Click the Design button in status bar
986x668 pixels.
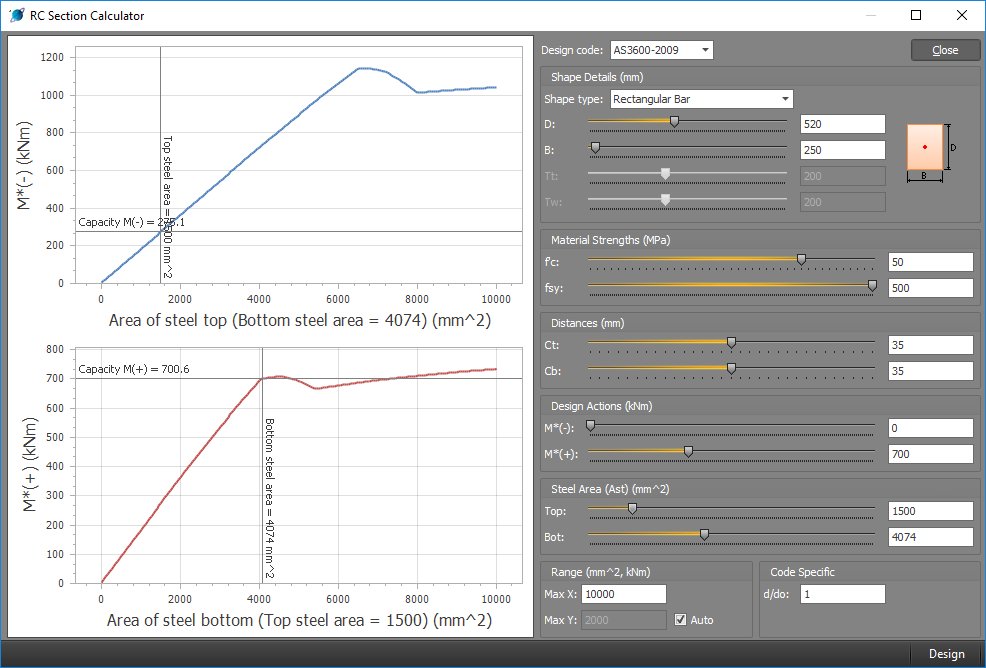tap(946, 654)
